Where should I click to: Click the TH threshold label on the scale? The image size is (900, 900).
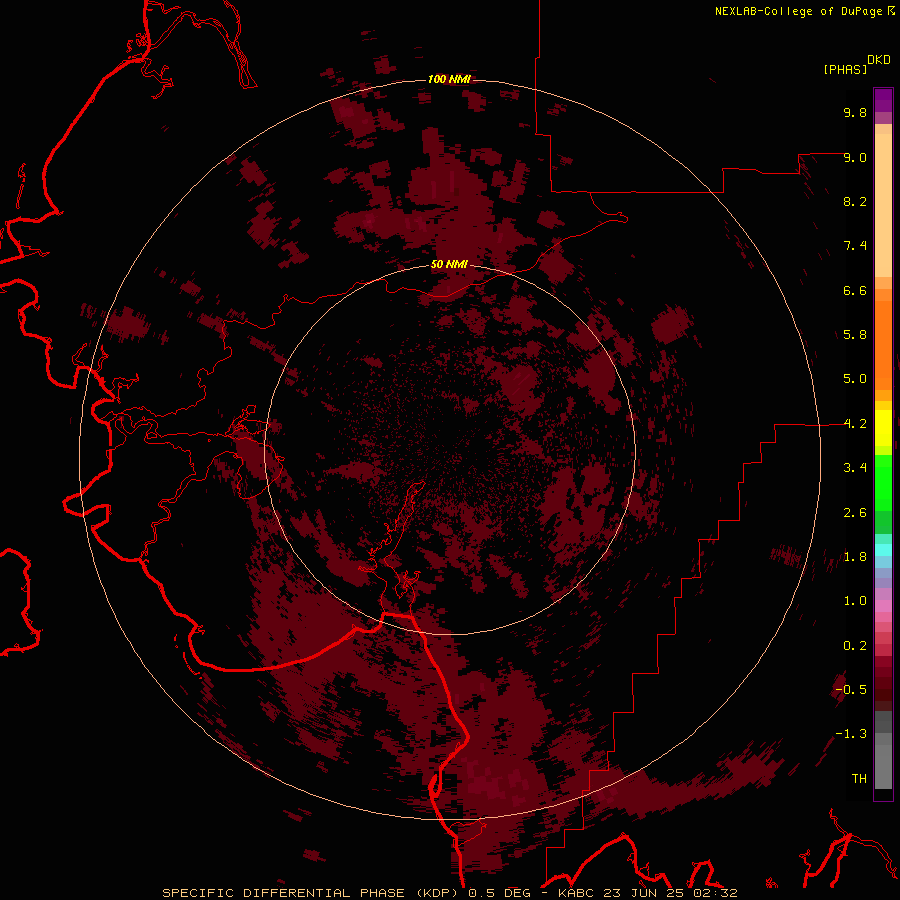tap(859, 779)
